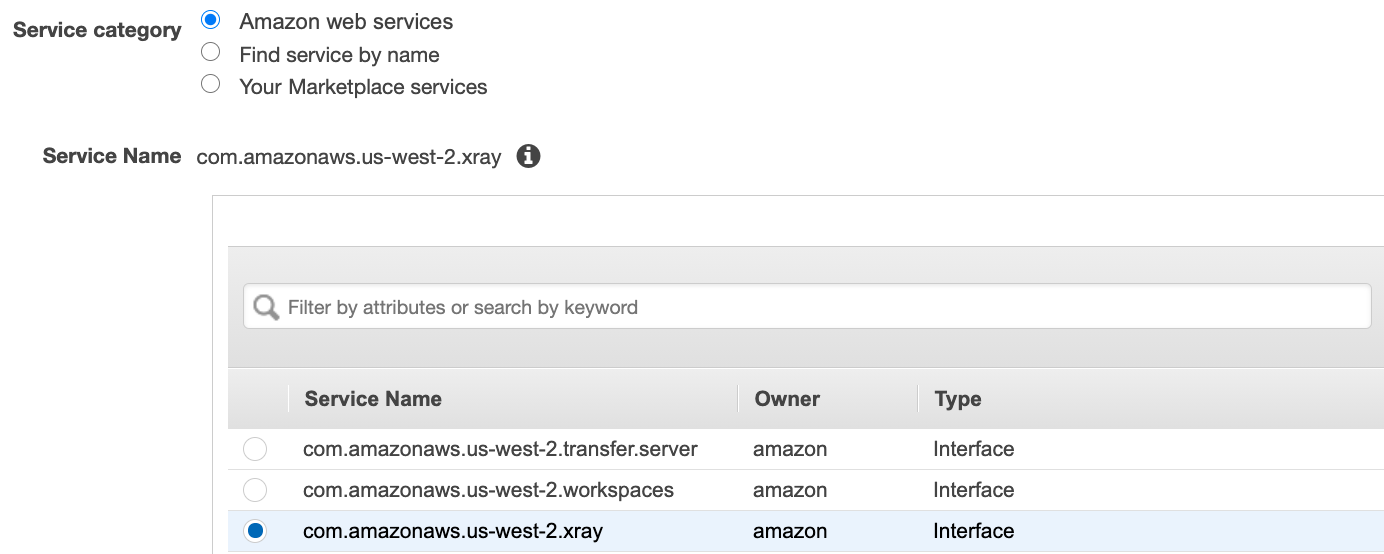Image resolution: width=1384 pixels, height=554 pixels.
Task: Click the info icon beside selected Service Name
Action: (x=528, y=156)
